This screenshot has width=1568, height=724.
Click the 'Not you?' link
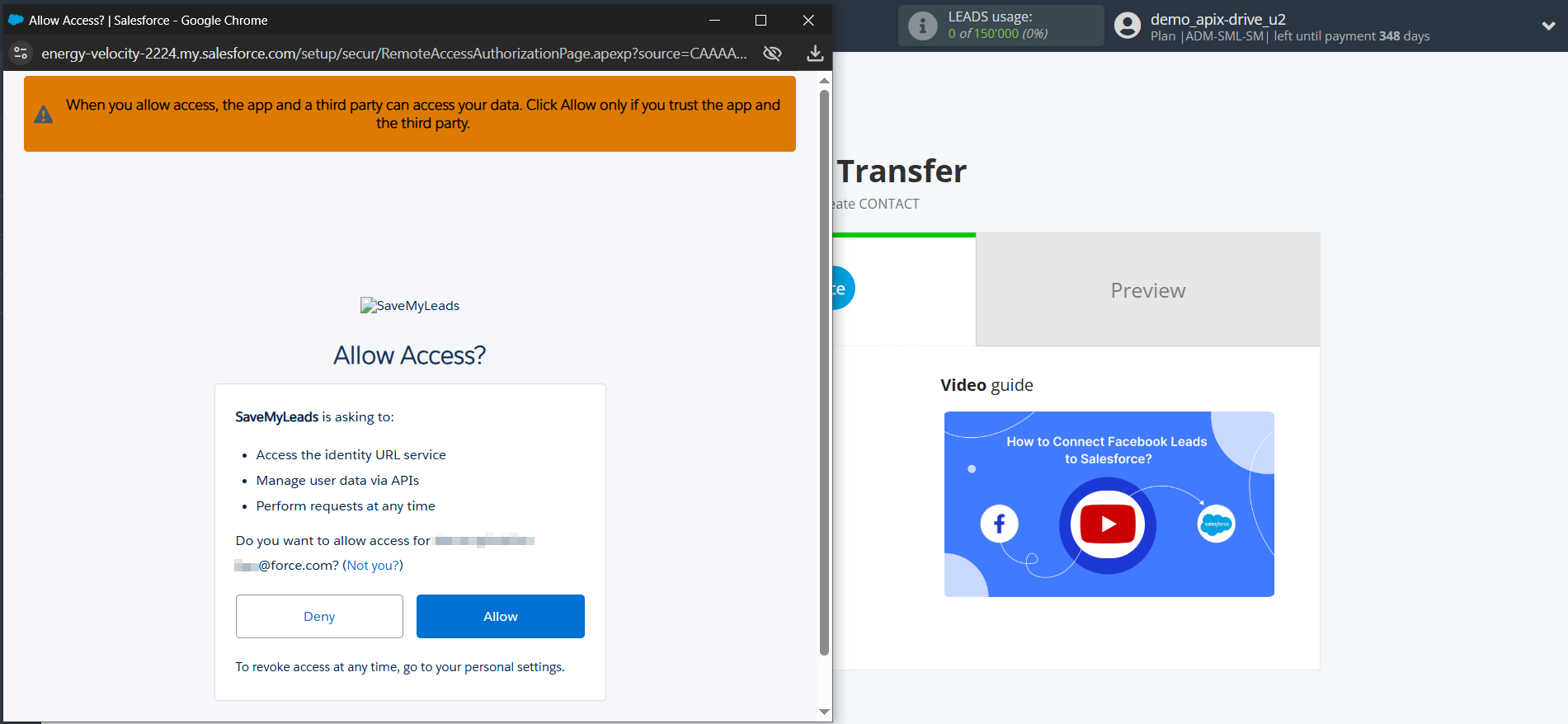[373, 565]
